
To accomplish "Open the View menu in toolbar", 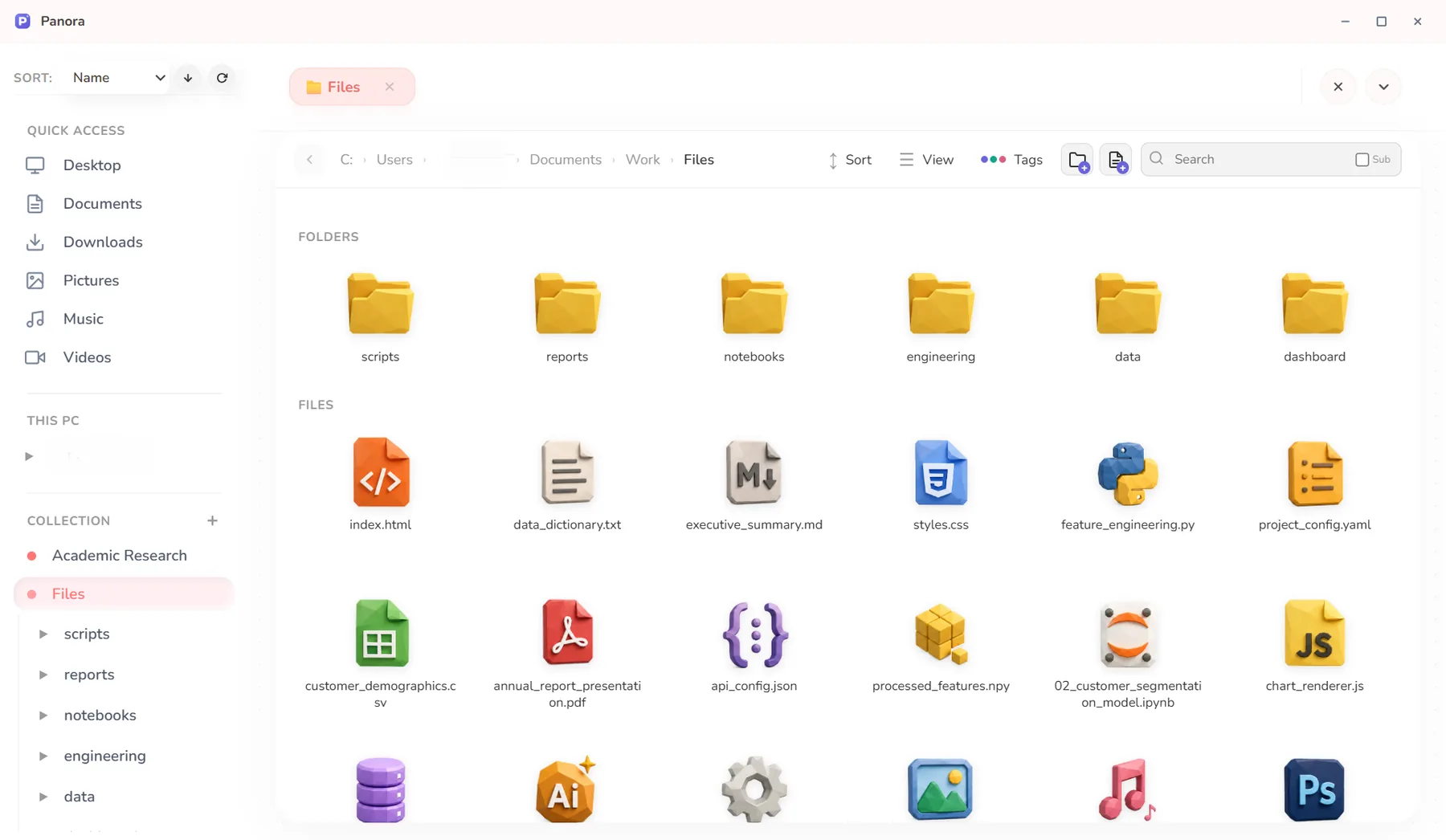I will (x=926, y=160).
